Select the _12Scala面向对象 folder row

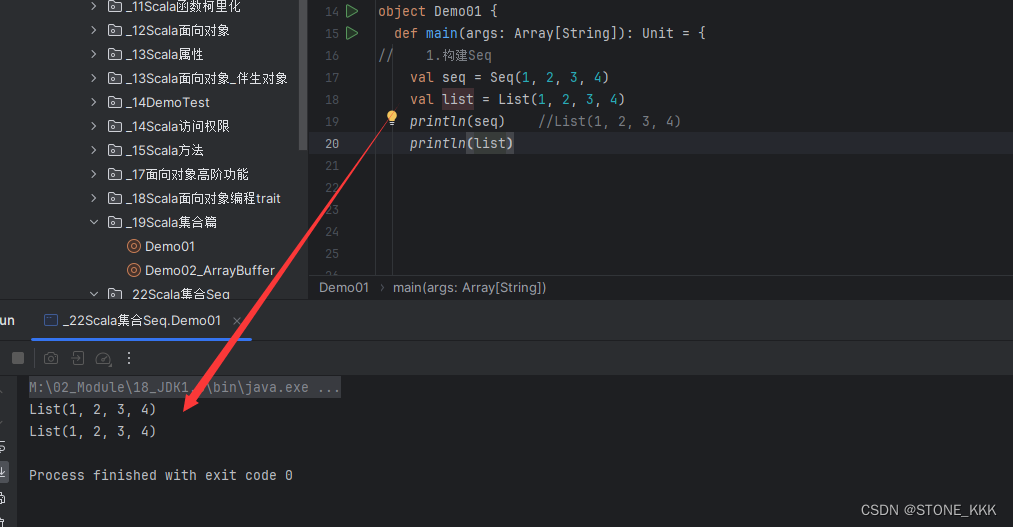[x=149, y=30]
